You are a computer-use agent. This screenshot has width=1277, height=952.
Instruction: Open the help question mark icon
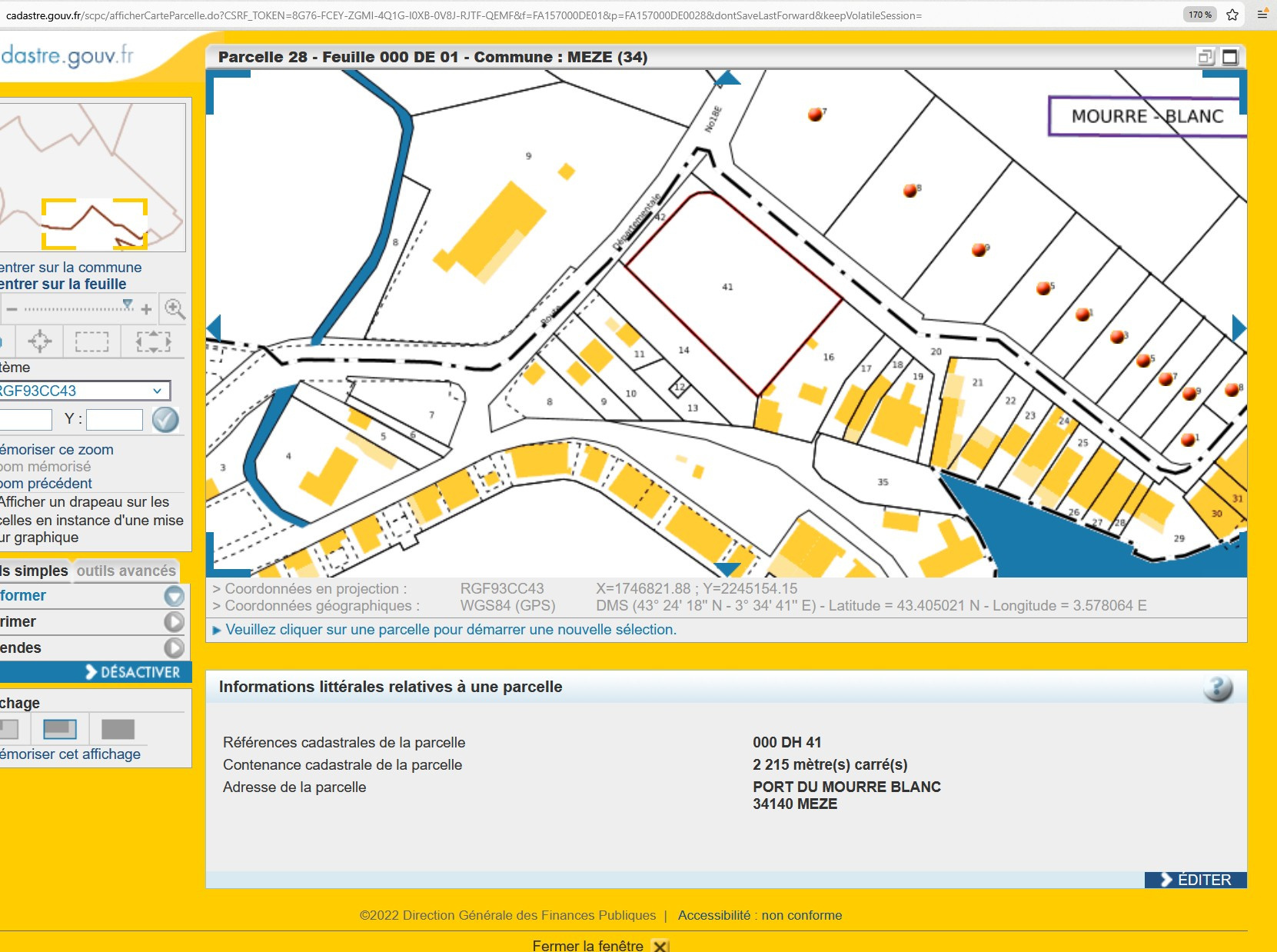[1217, 687]
